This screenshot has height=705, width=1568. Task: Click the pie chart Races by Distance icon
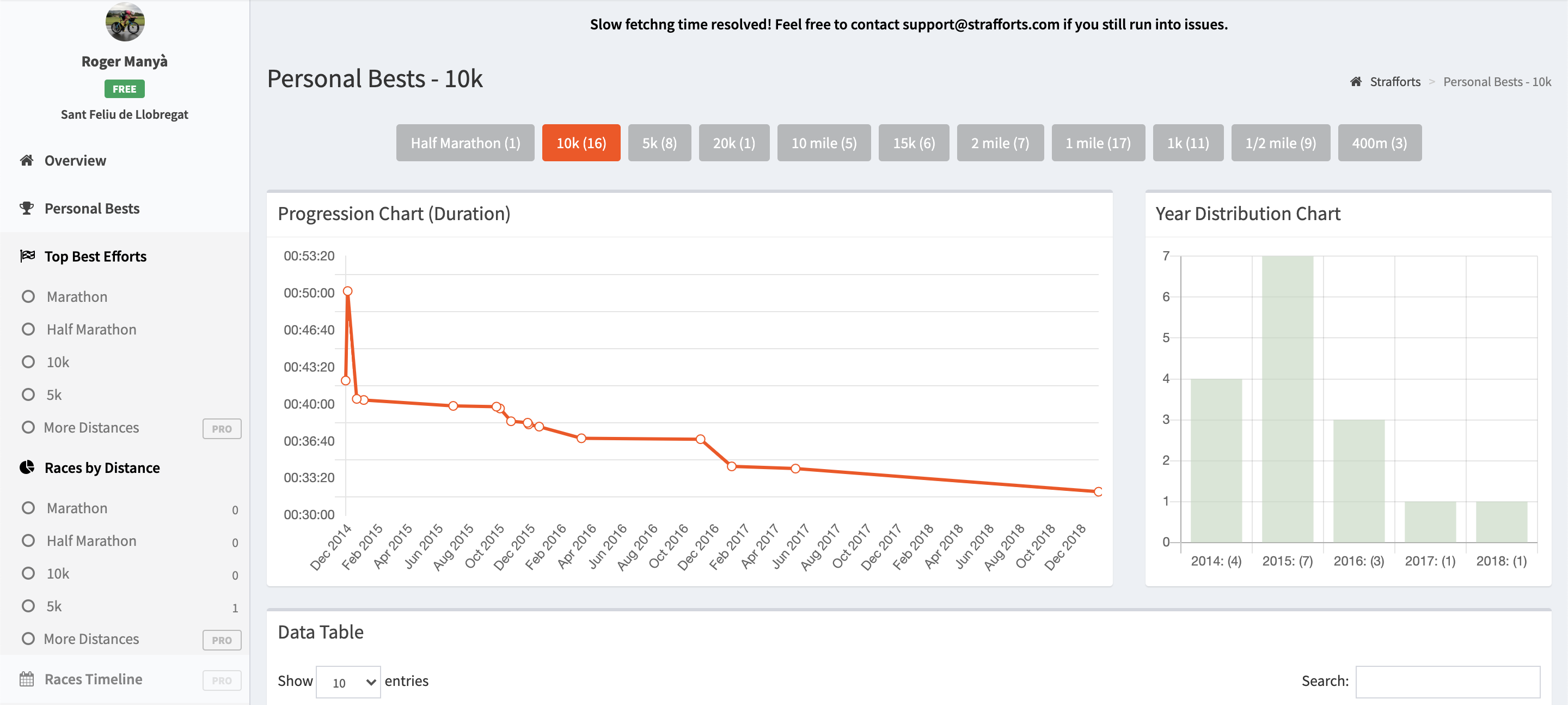(x=27, y=467)
